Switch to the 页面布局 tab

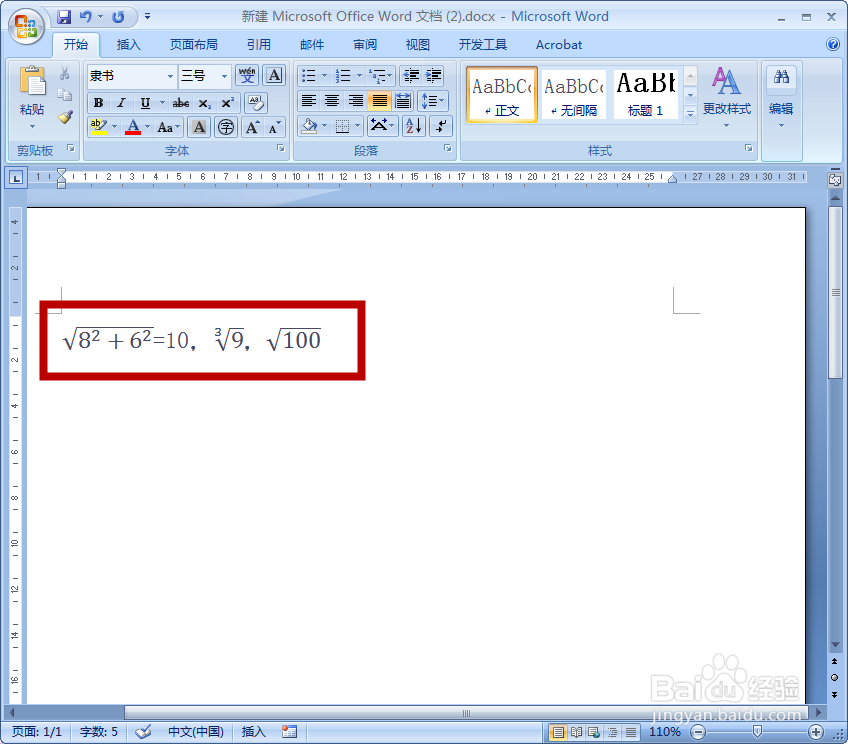194,45
